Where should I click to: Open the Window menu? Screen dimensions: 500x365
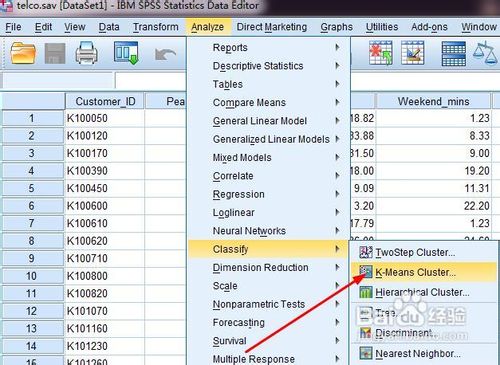[x=479, y=27]
